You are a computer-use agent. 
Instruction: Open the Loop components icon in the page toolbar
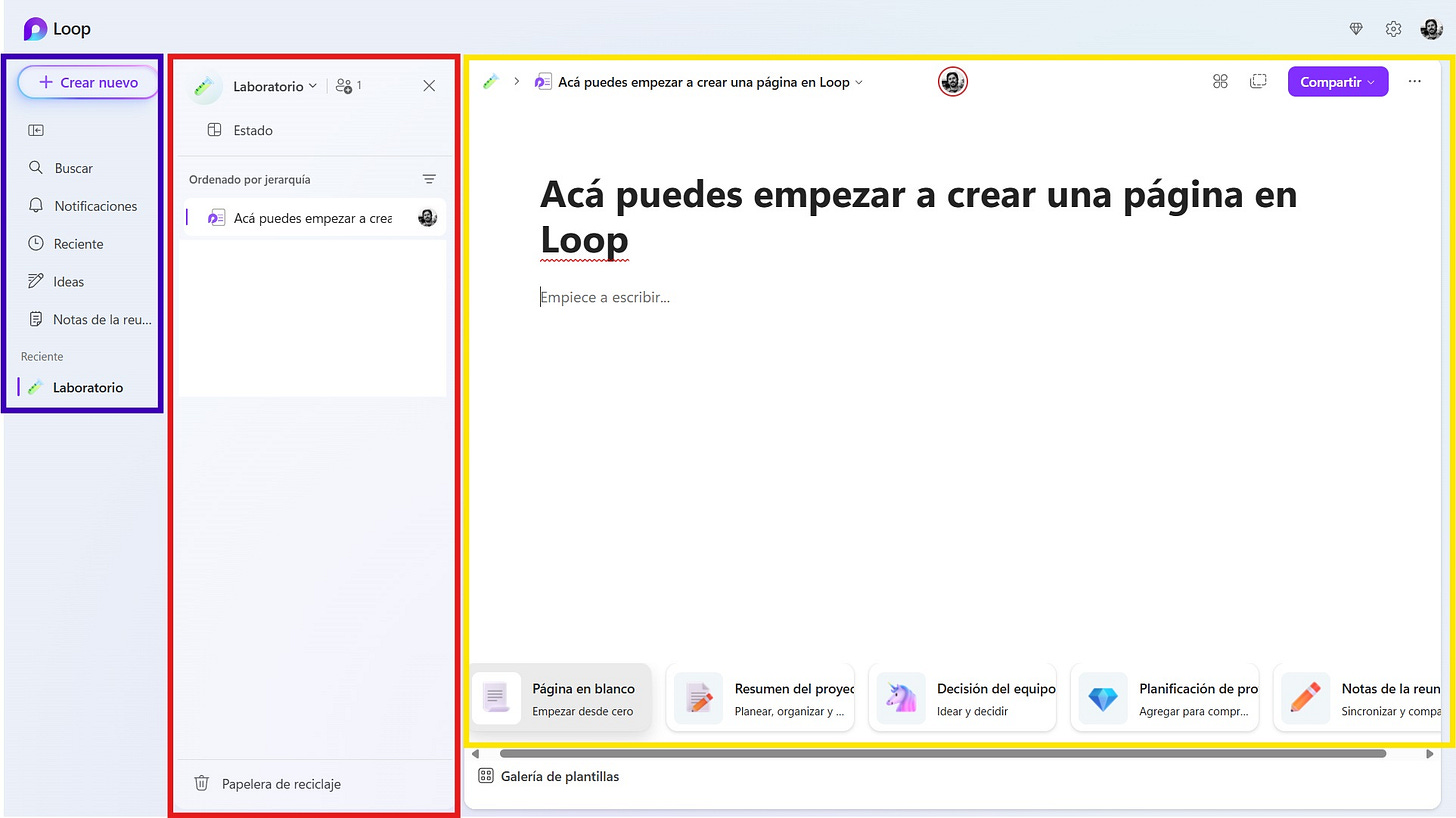coord(1220,82)
